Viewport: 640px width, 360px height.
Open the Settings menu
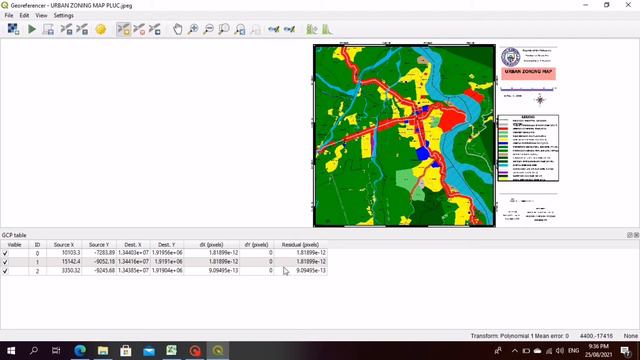tap(64, 16)
